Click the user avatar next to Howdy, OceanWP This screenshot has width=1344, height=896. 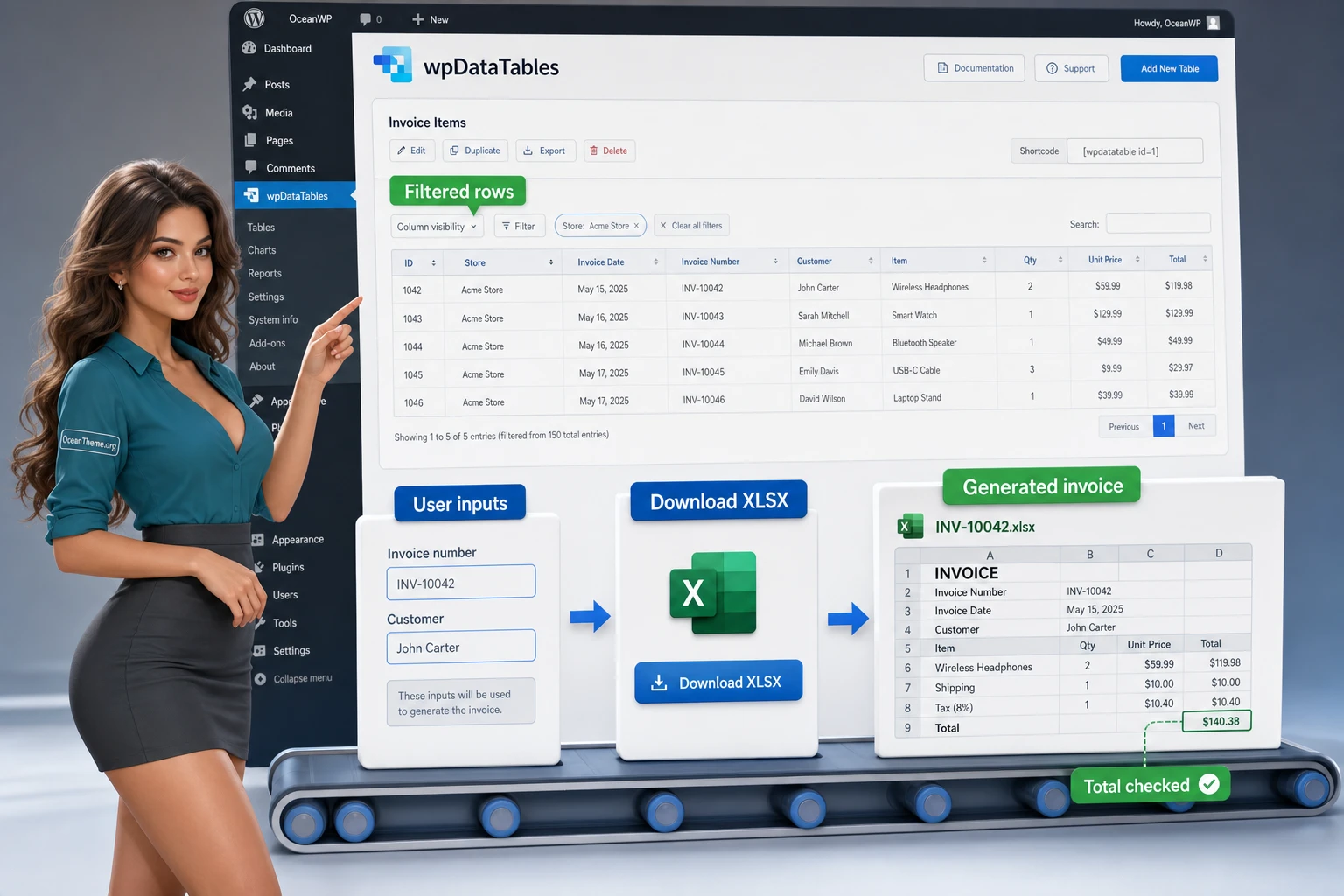[x=1213, y=23]
